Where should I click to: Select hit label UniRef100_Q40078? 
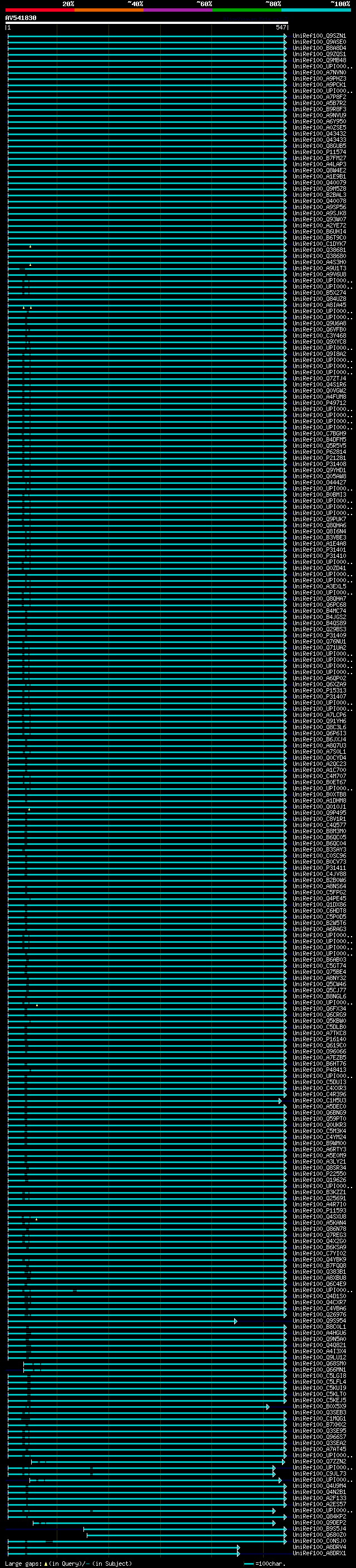point(319,201)
